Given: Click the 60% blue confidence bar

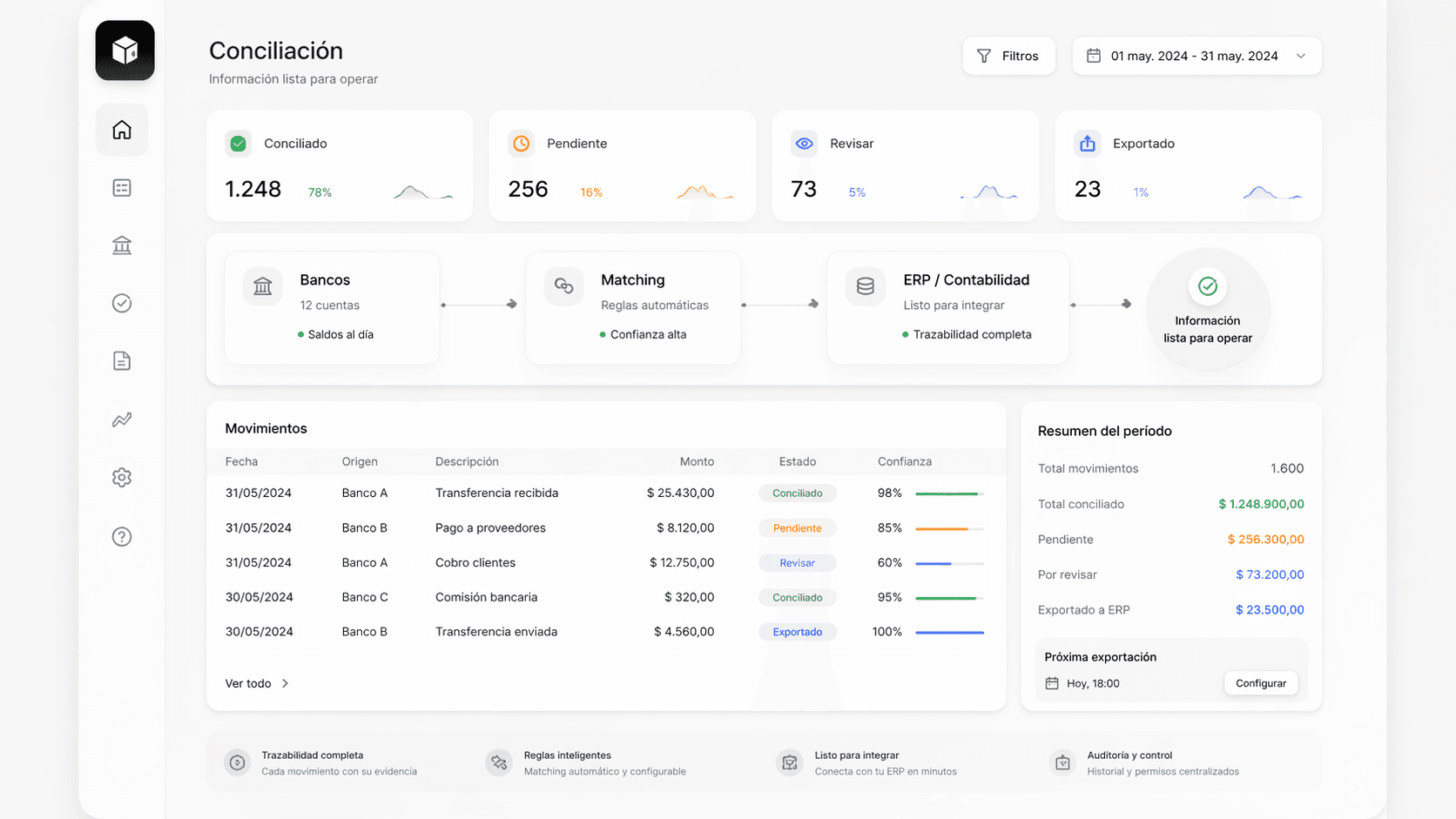Looking at the screenshot, I should [949, 563].
